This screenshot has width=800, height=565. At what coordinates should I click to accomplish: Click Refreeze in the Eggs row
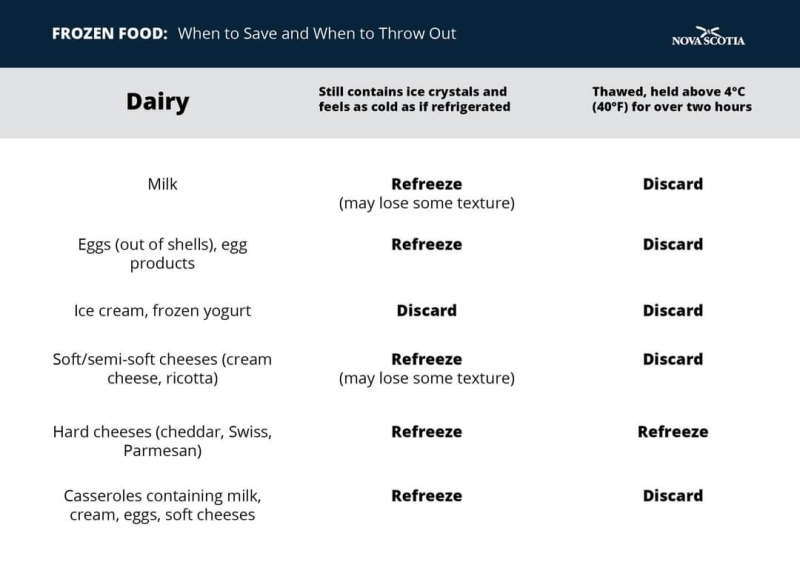click(x=427, y=244)
